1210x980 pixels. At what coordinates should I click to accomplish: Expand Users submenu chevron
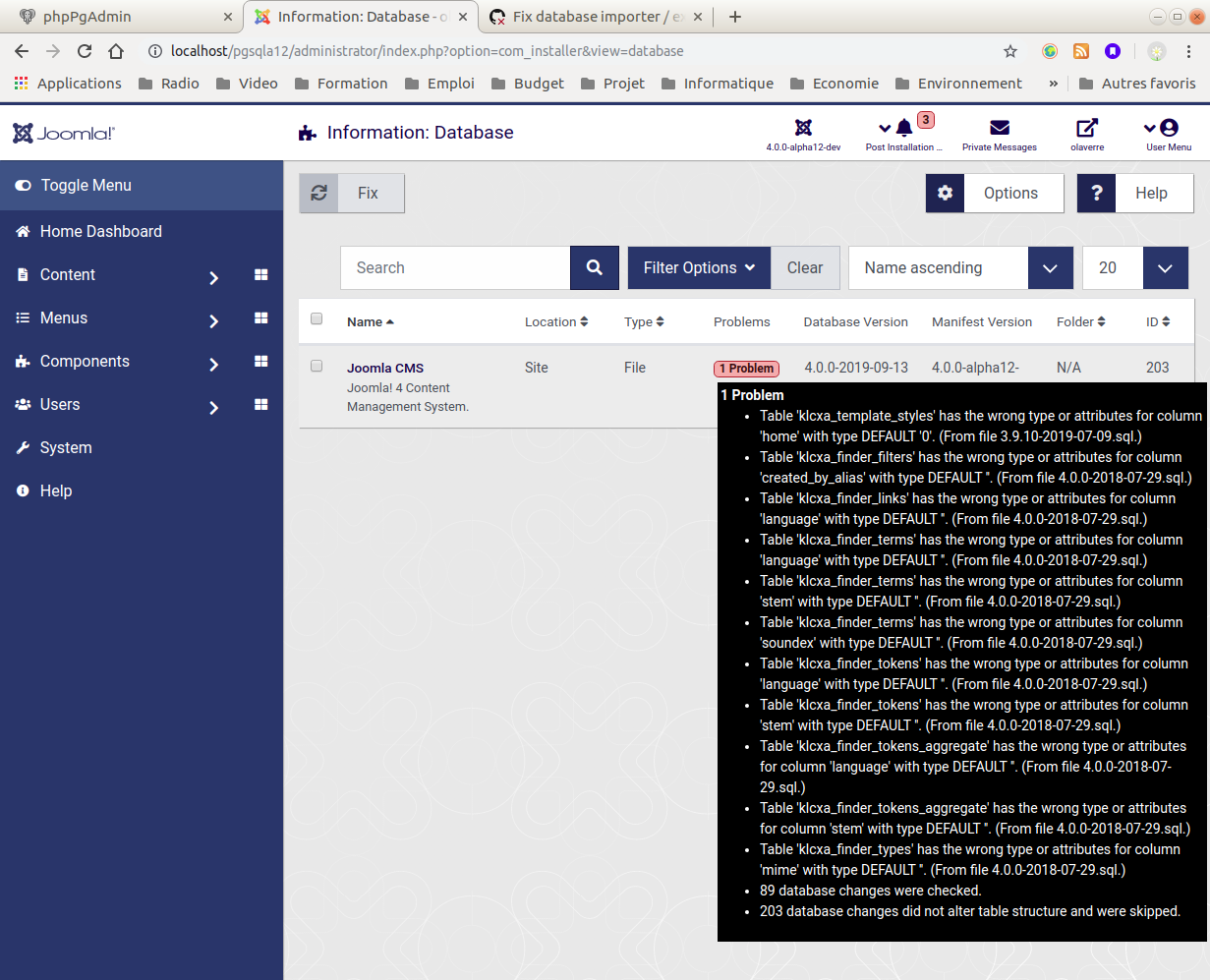[x=213, y=408]
